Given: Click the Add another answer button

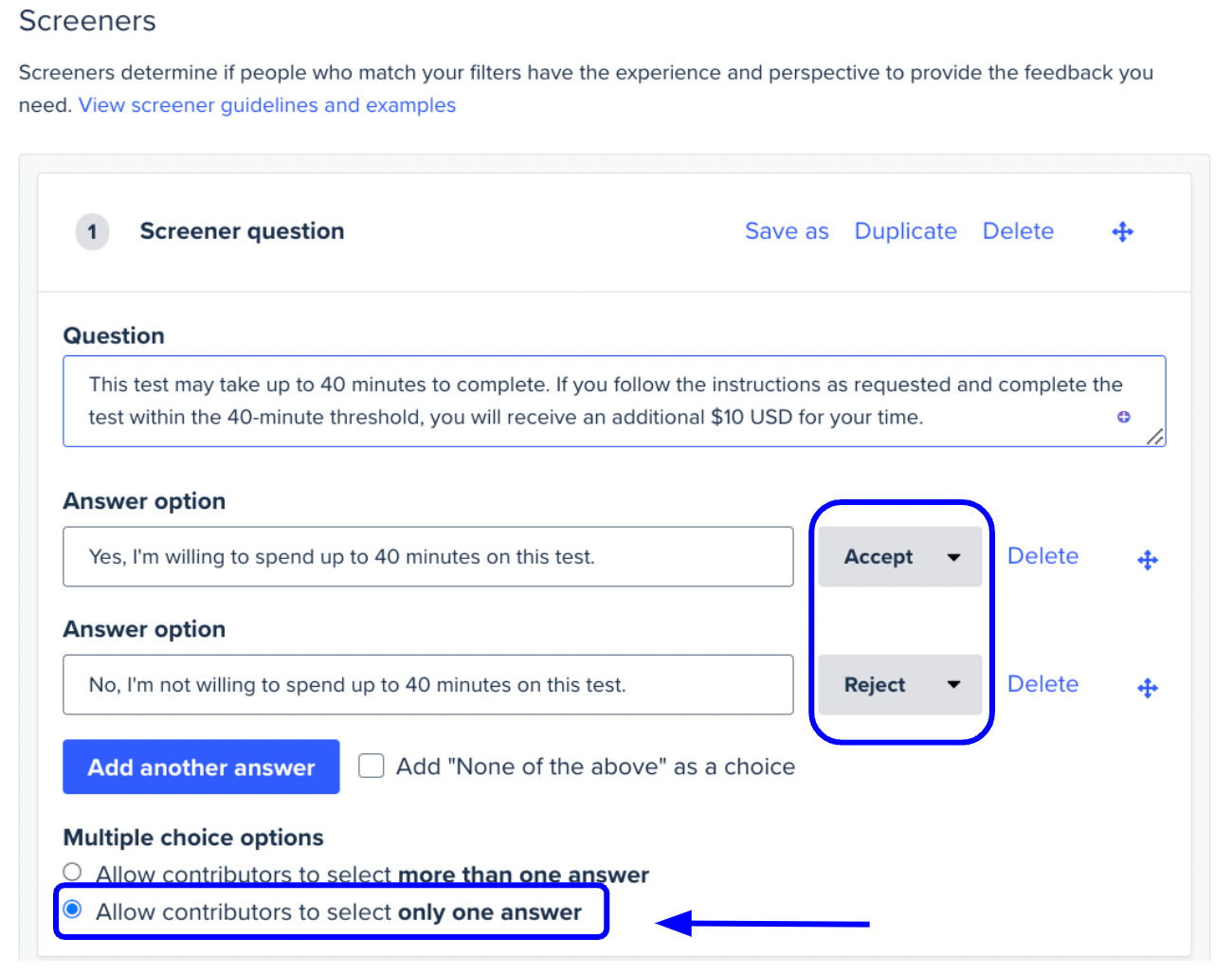Looking at the screenshot, I should 201,767.
